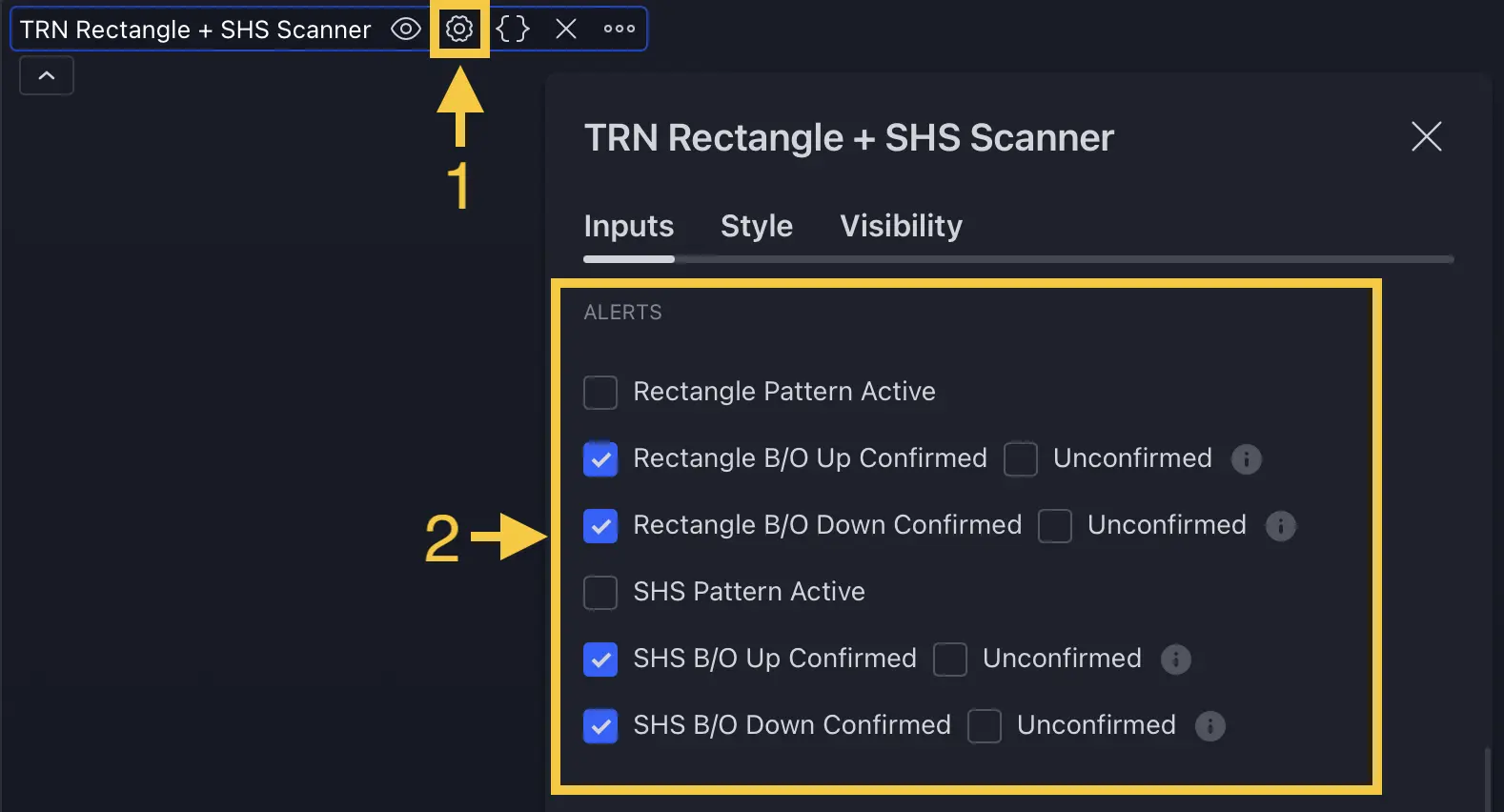Screen dimensions: 1504x812
Task: Switch to the Visibility tab
Action: tap(901, 226)
